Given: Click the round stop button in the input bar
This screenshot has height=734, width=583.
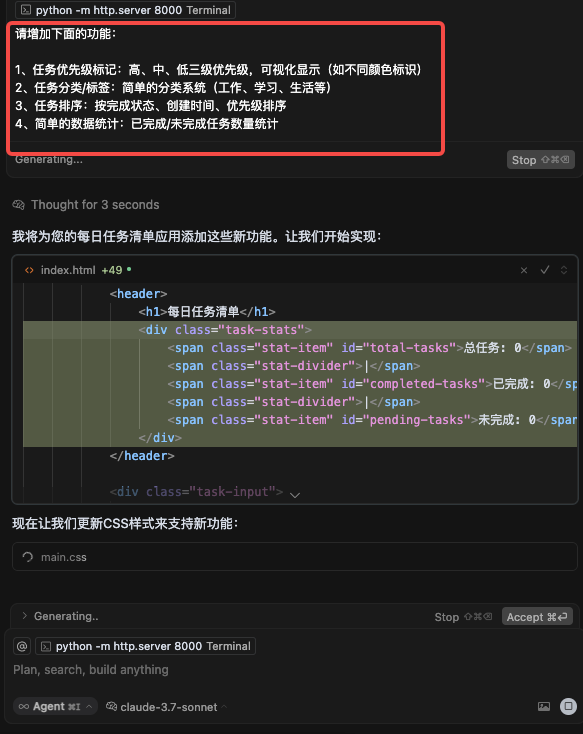Looking at the screenshot, I should [x=568, y=706].
